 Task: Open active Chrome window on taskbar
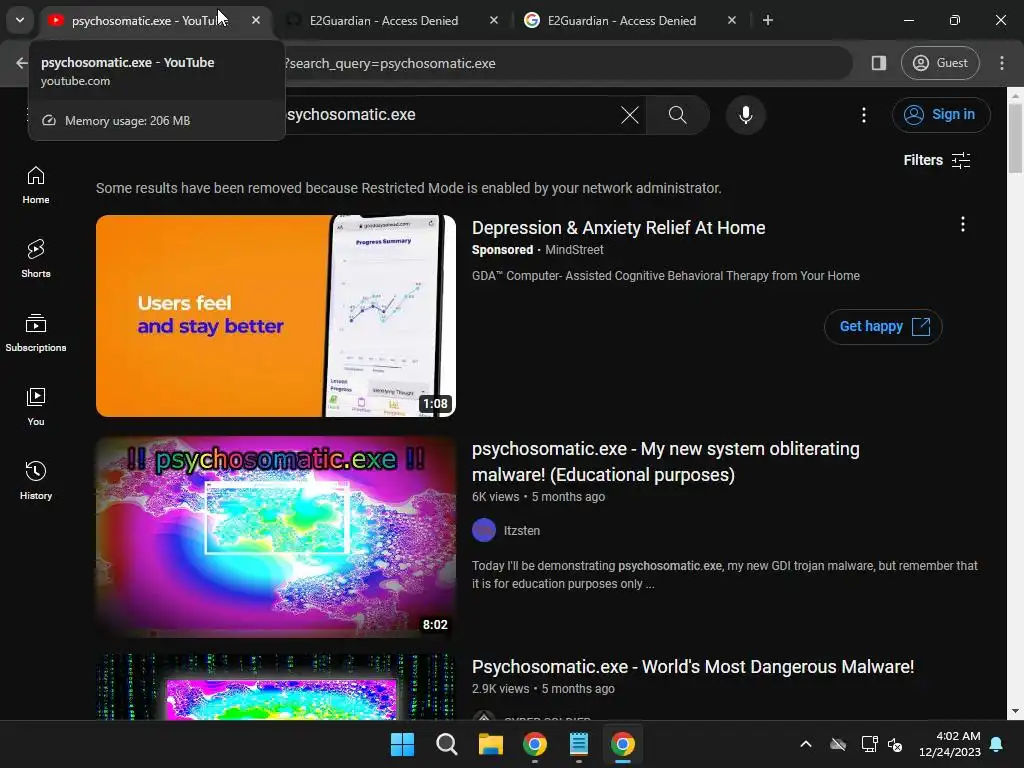click(x=623, y=744)
